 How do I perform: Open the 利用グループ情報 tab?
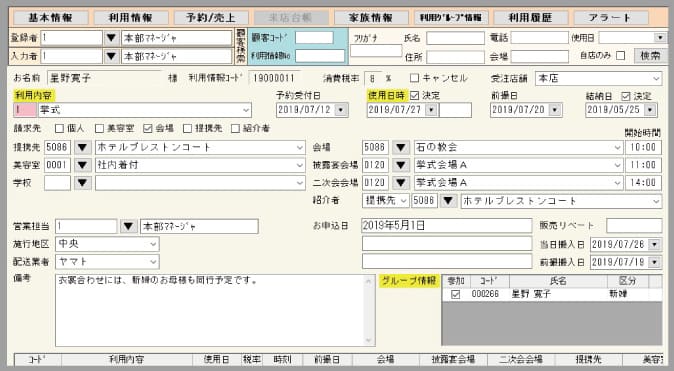pos(450,18)
